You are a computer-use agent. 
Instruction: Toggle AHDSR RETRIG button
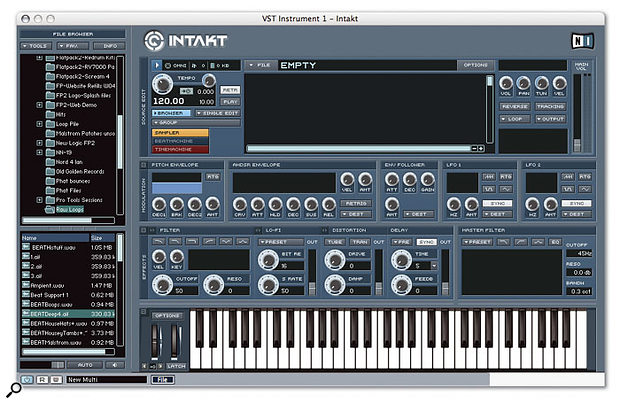coord(356,203)
